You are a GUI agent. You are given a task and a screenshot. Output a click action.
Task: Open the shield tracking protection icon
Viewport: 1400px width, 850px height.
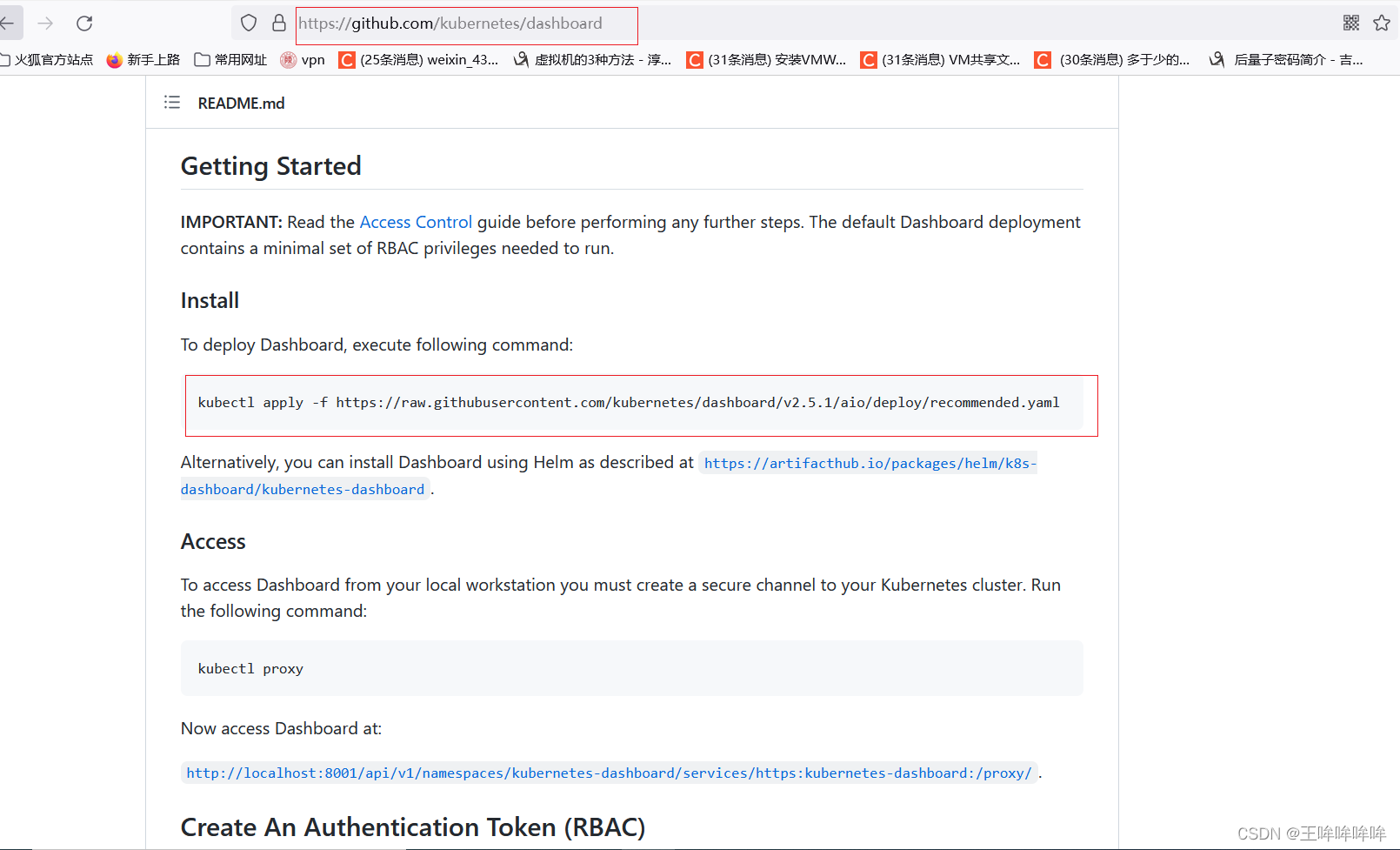249,23
